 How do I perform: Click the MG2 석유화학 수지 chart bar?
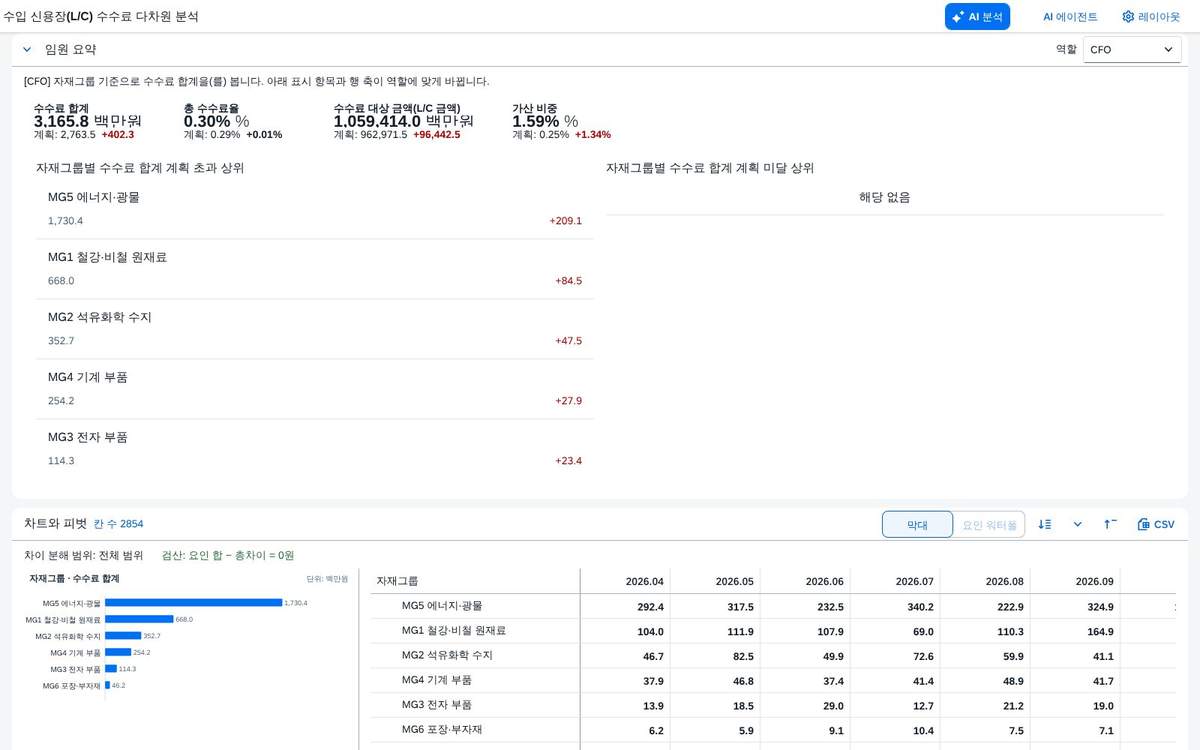pos(123,636)
